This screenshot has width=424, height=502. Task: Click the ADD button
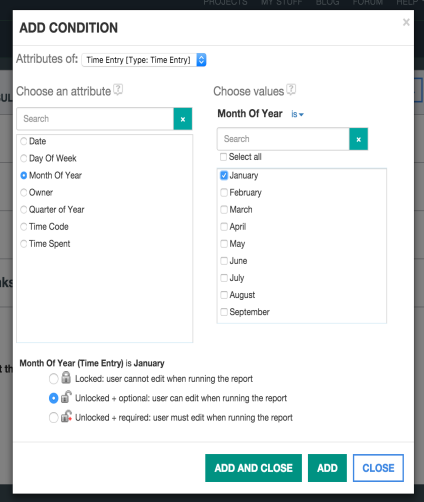pos(327,468)
